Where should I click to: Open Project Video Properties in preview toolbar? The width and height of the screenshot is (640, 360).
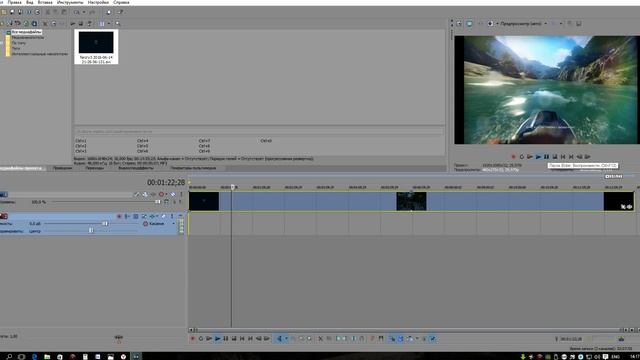tap(459, 24)
